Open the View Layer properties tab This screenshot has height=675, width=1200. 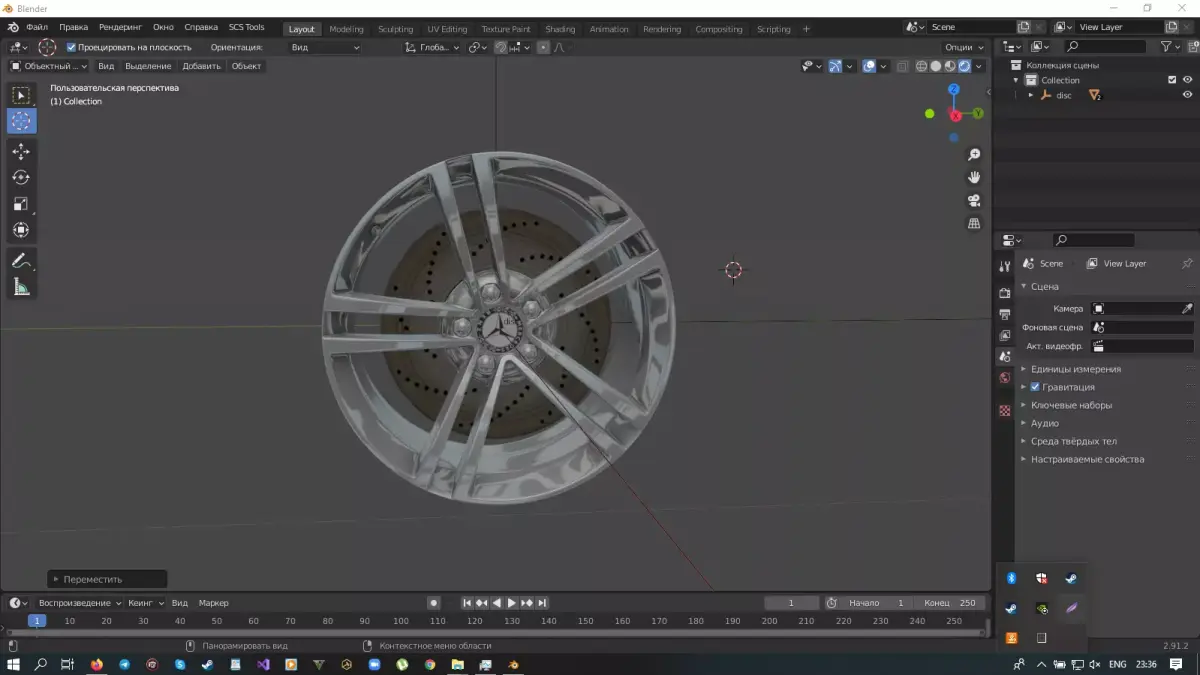pos(1005,335)
